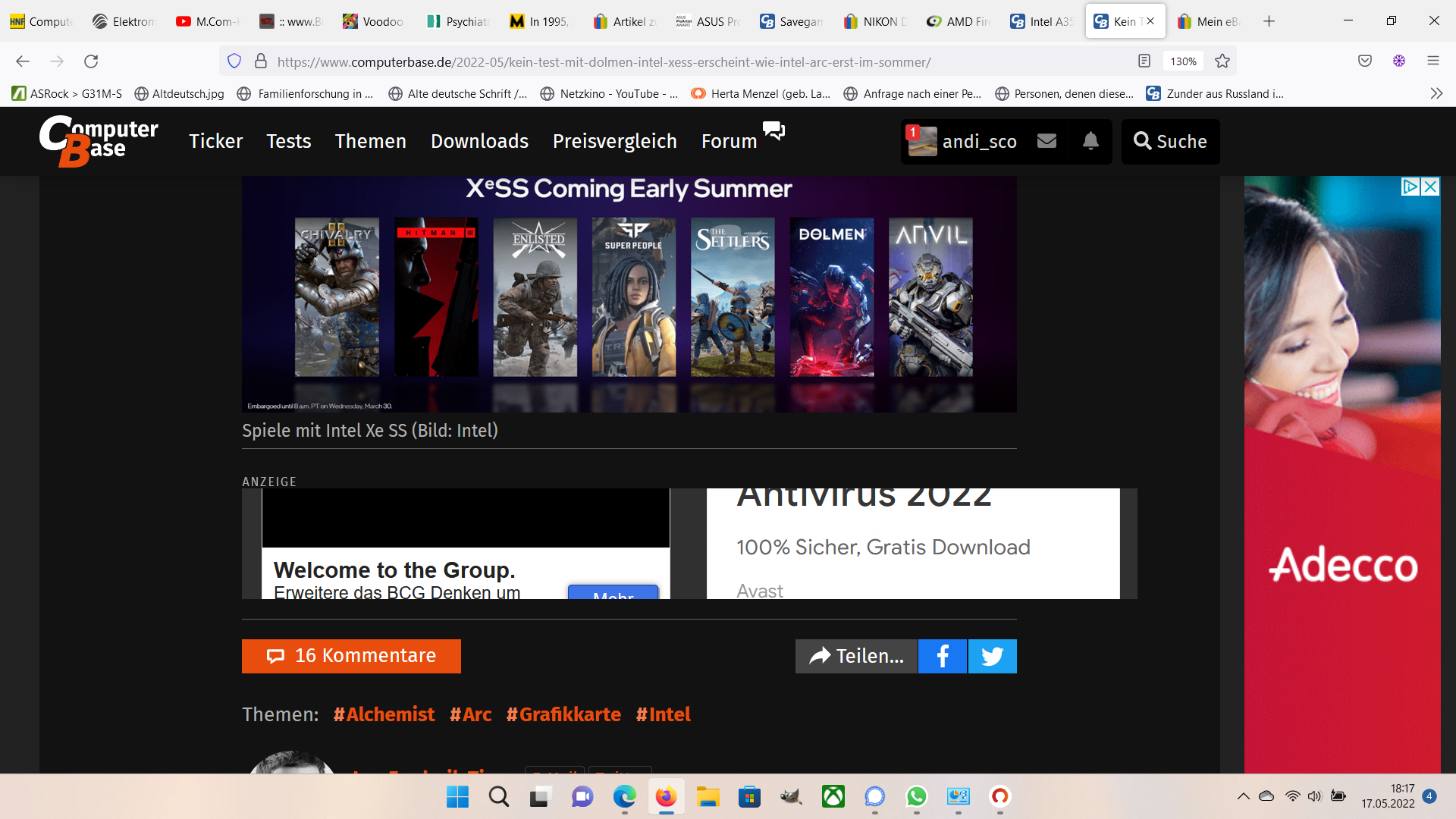Open private messages envelope icon
Image resolution: width=1456 pixels, height=819 pixels.
coord(1046,141)
